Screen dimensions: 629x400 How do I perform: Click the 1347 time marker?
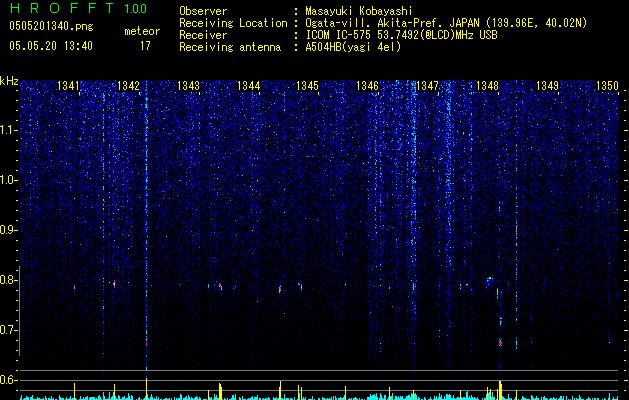tap(428, 86)
